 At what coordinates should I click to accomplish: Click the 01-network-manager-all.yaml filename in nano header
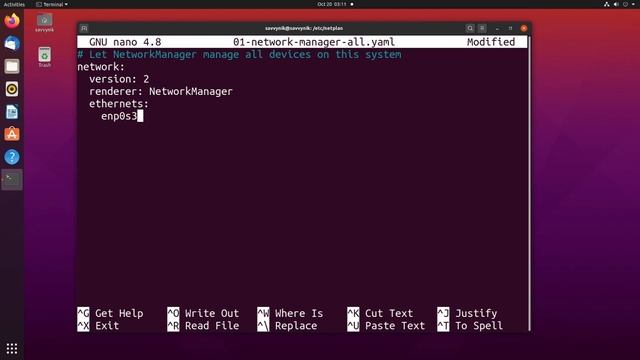[x=314, y=42]
